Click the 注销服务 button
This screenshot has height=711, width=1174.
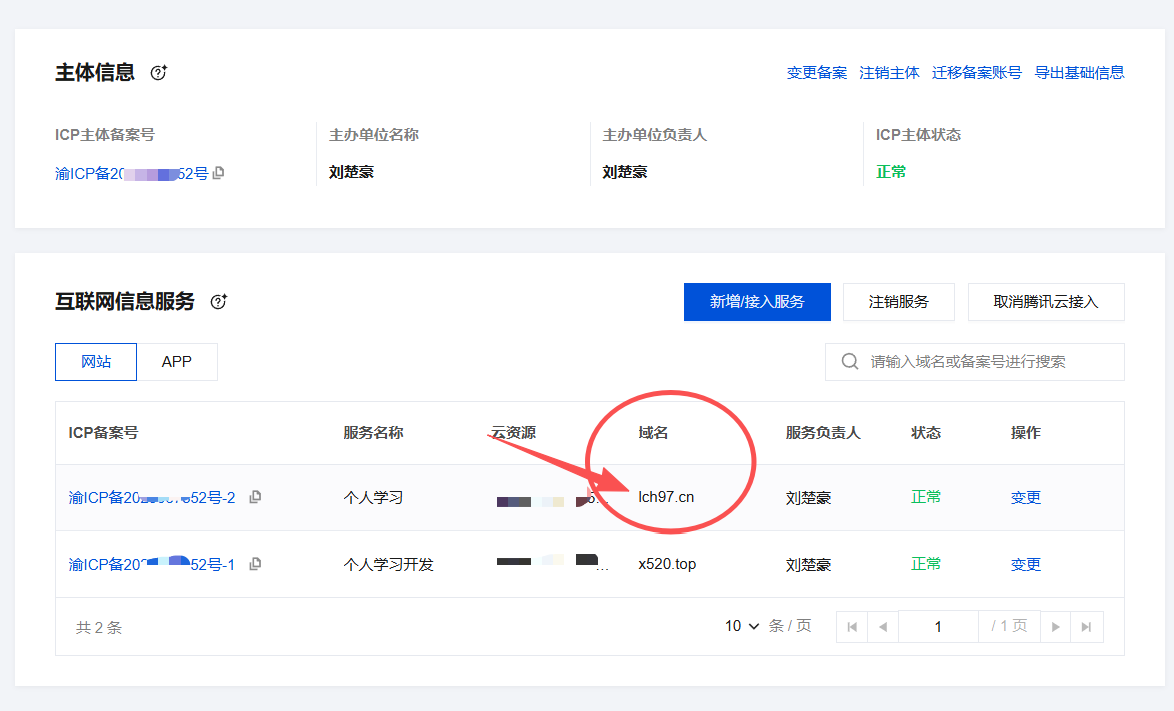pyautogui.click(x=898, y=302)
